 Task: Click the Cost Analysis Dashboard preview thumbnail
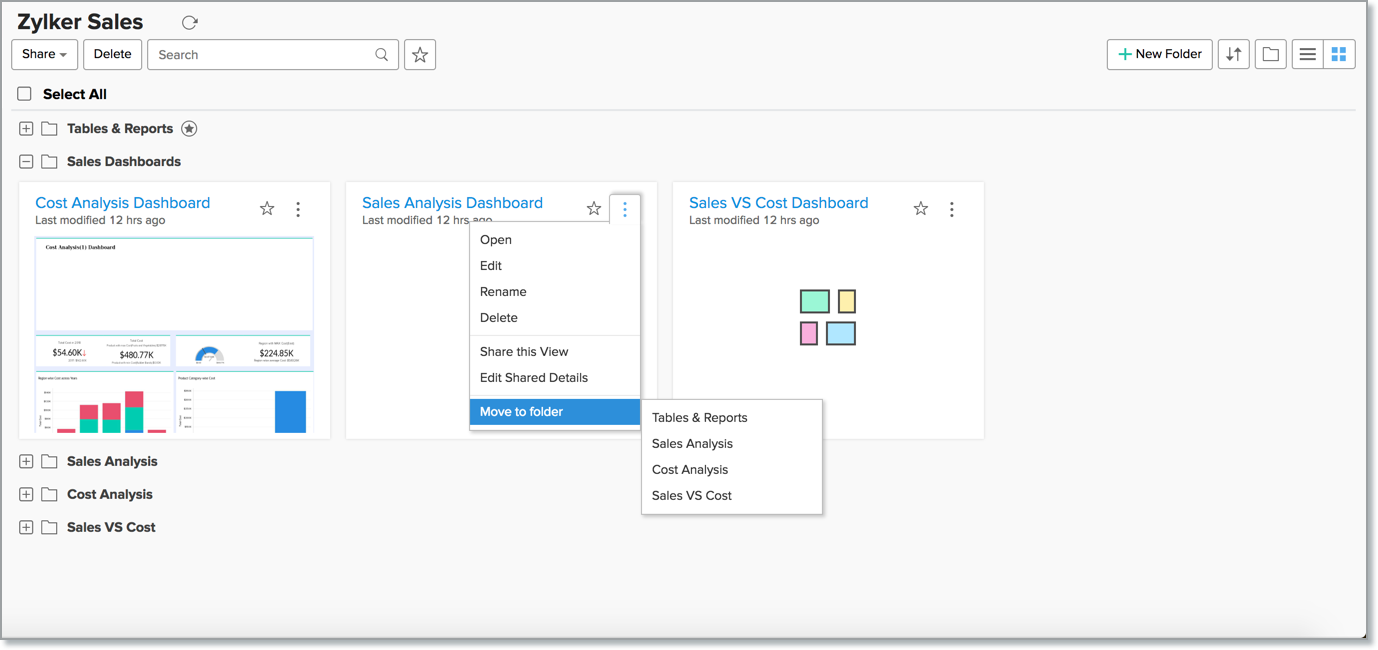click(x=174, y=335)
